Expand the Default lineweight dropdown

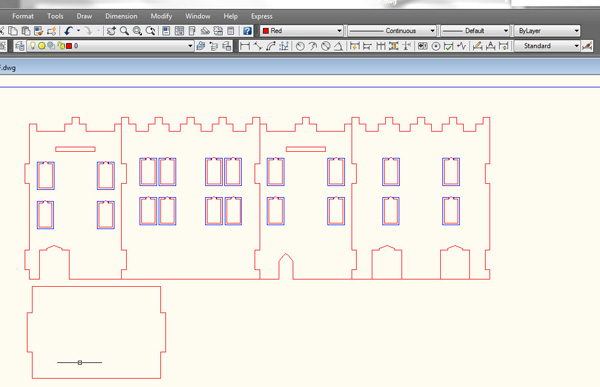[475, 31]
